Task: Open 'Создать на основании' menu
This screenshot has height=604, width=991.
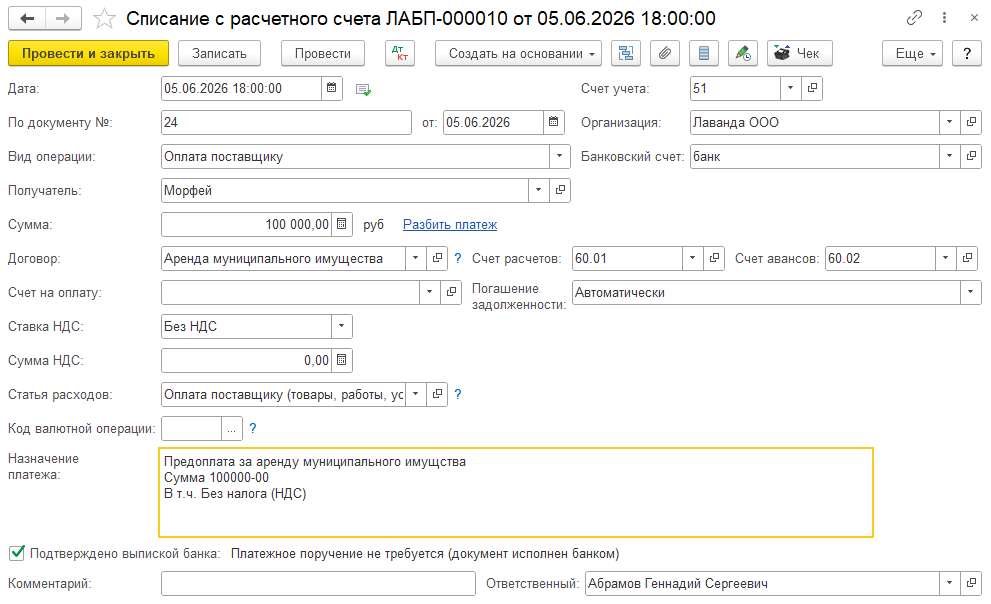Action: coord(518,54)
